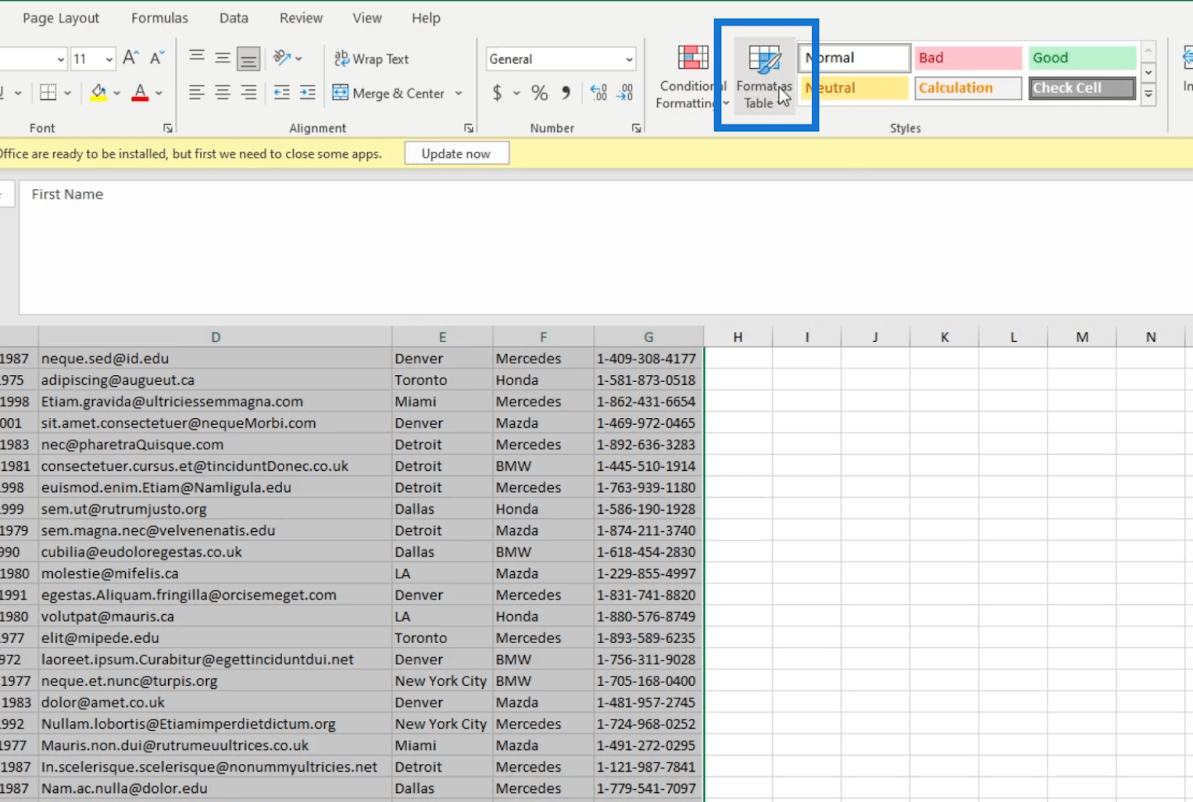Click Merge & Center button
Viewport: 1193px width, 802px height.
tap(389, 93)
